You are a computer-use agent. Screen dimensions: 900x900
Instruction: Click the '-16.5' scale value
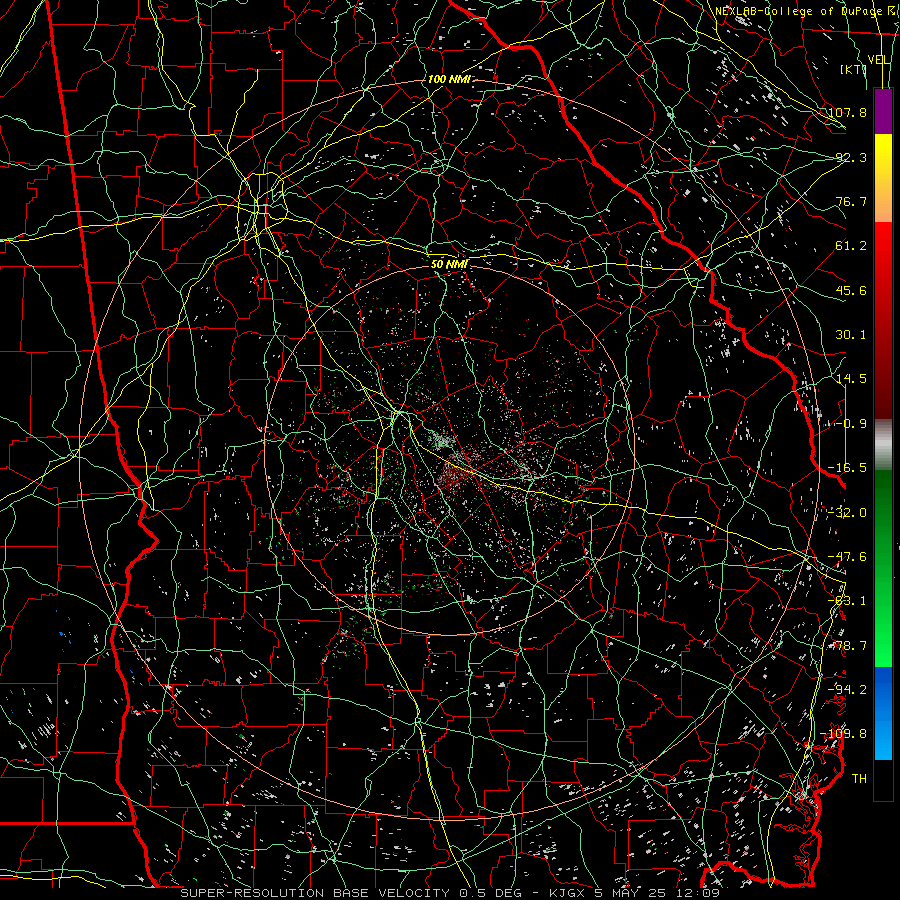[x=847, y=468]
